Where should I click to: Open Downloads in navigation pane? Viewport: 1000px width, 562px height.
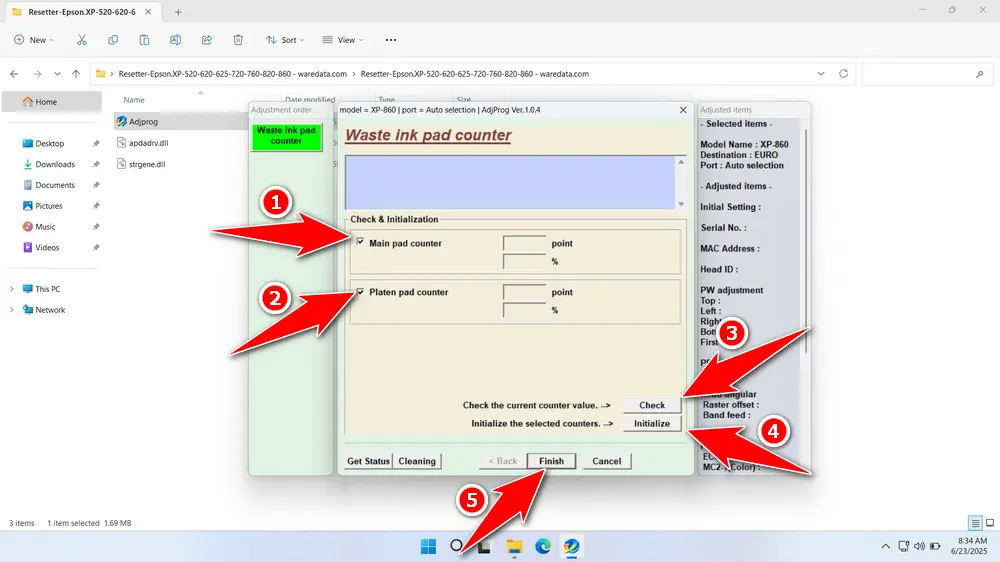[55, 164]
